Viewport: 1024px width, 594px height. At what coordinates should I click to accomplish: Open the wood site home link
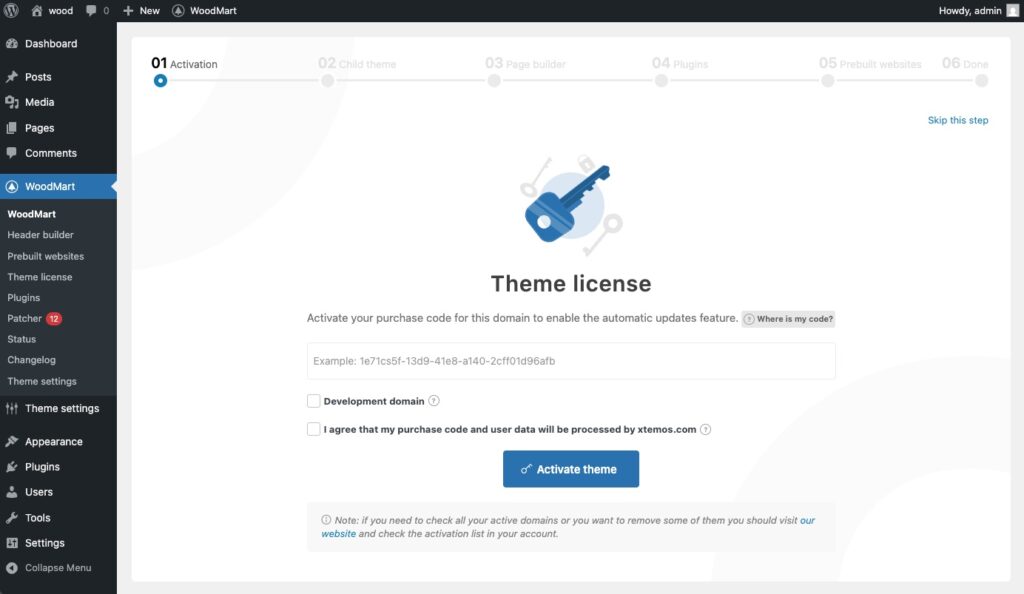52,10
